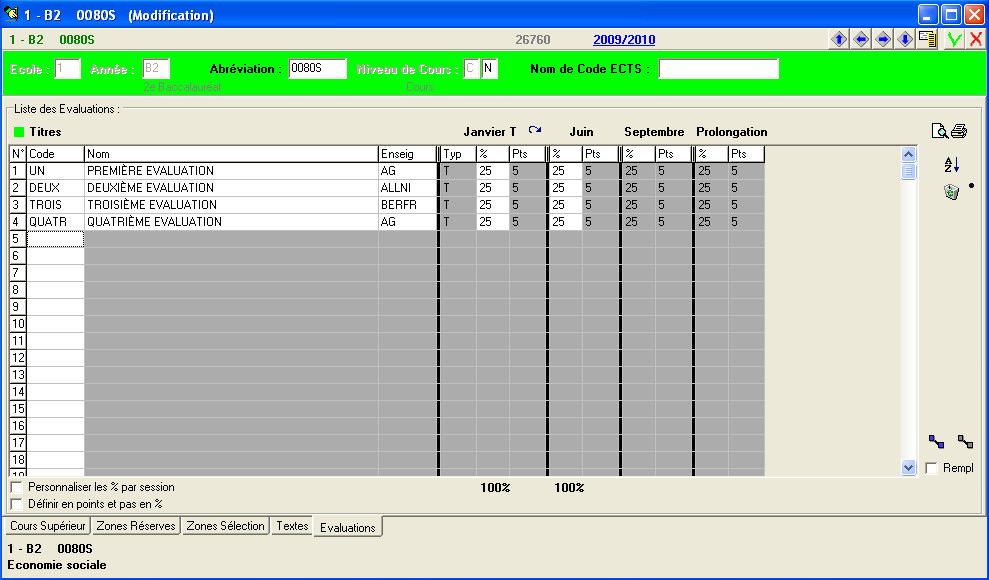Viewport: 989px width, 580px height.
Task: Click the Typ column header
Action: [459, 154]
